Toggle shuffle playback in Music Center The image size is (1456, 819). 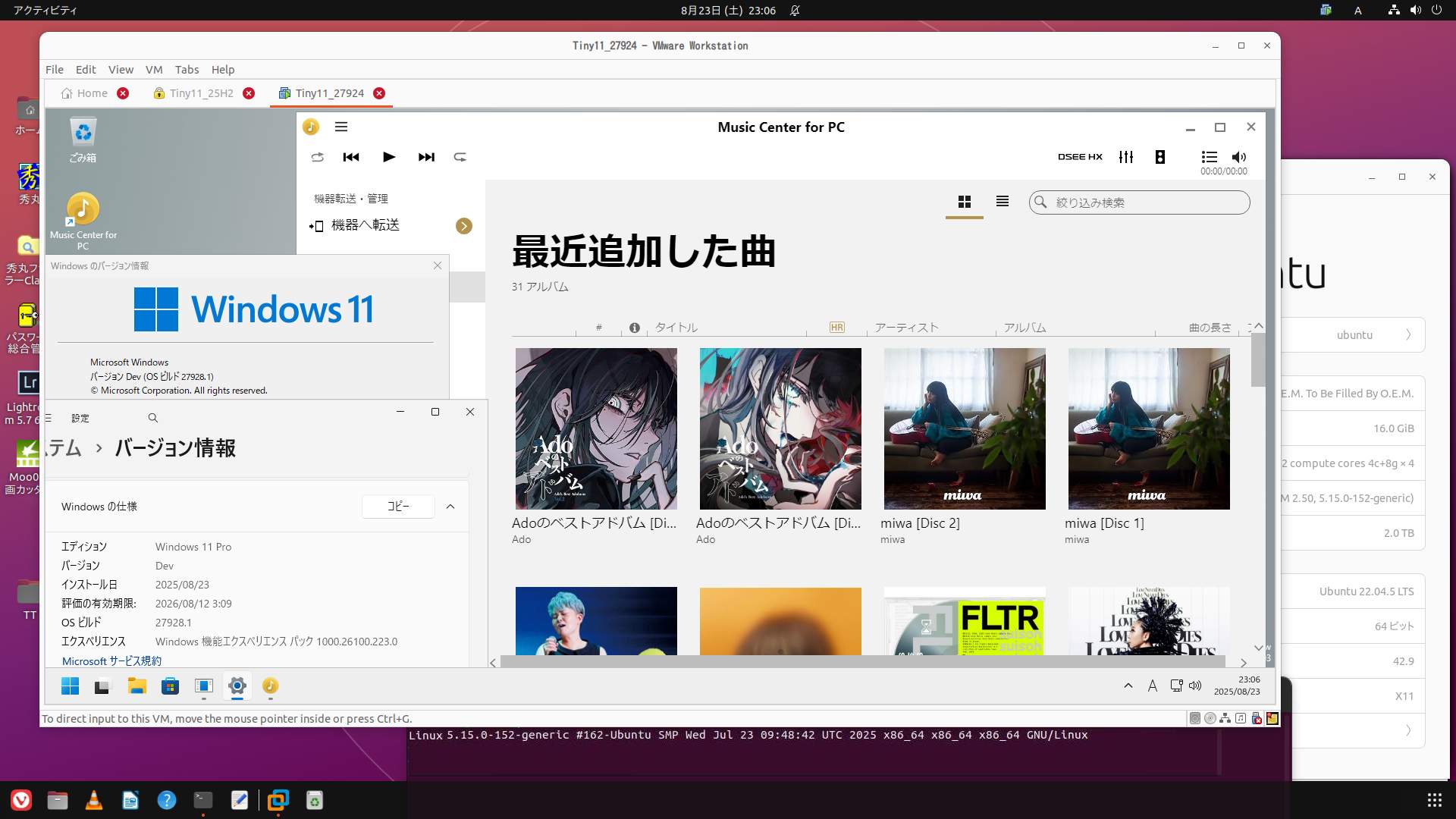click(318, 157)
